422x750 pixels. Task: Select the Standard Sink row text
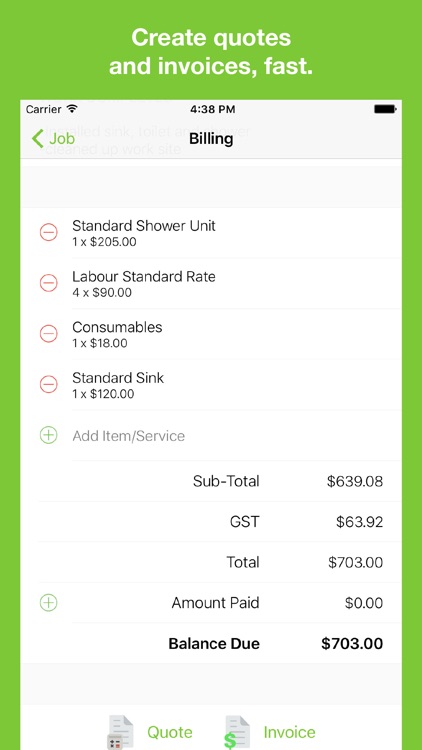pyautogui.click(x=118, y=385)
